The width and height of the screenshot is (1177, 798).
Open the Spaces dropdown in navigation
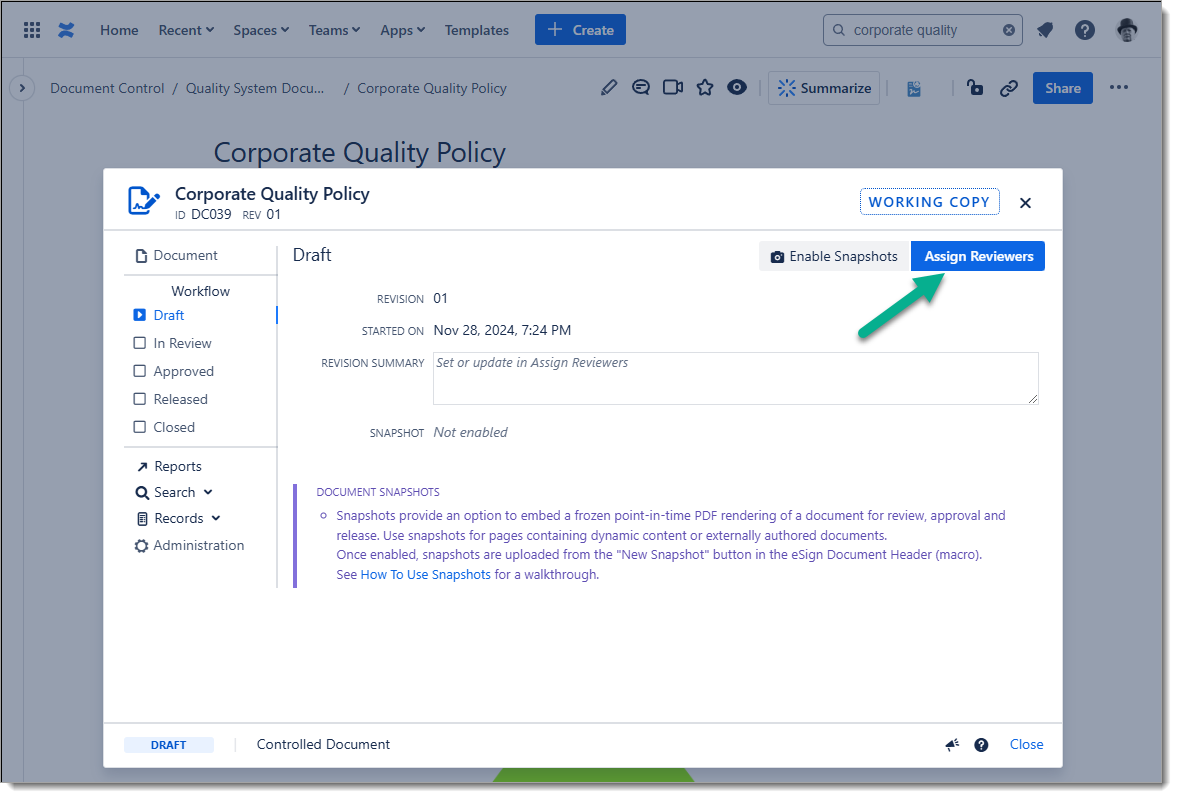point(261,30)
